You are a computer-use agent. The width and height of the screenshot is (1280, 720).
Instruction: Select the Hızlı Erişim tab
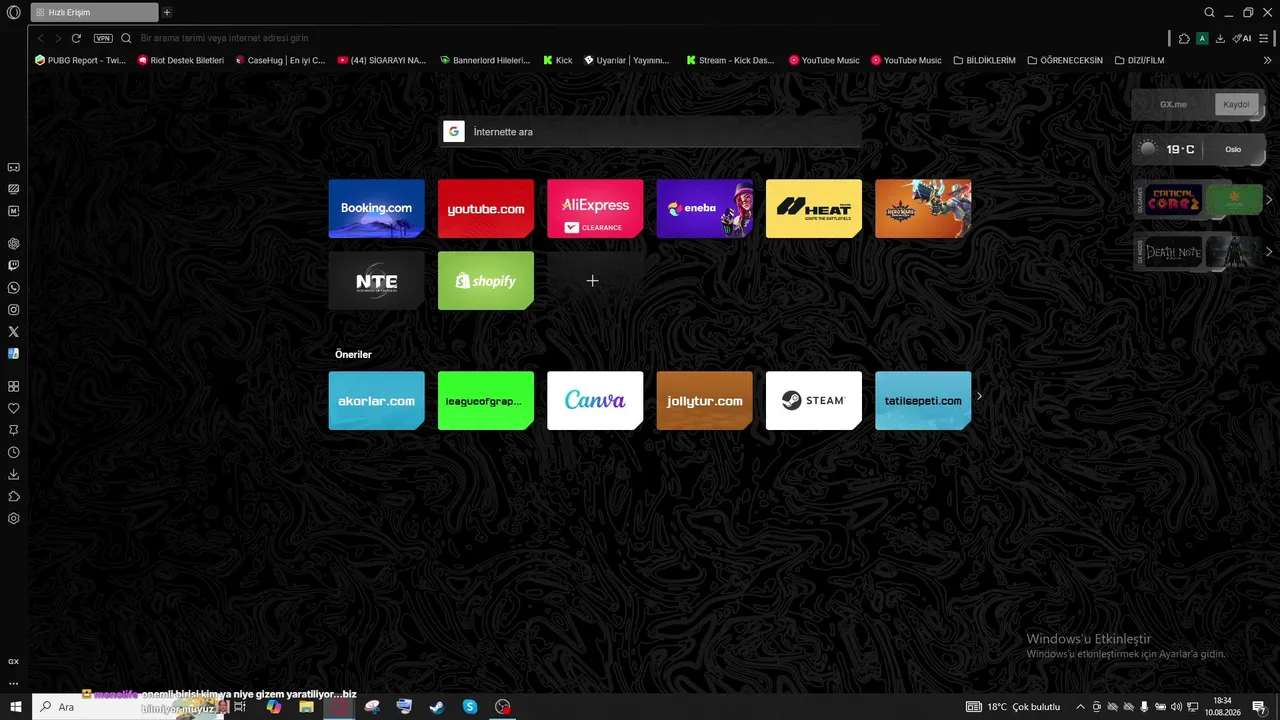coord(96,13)
